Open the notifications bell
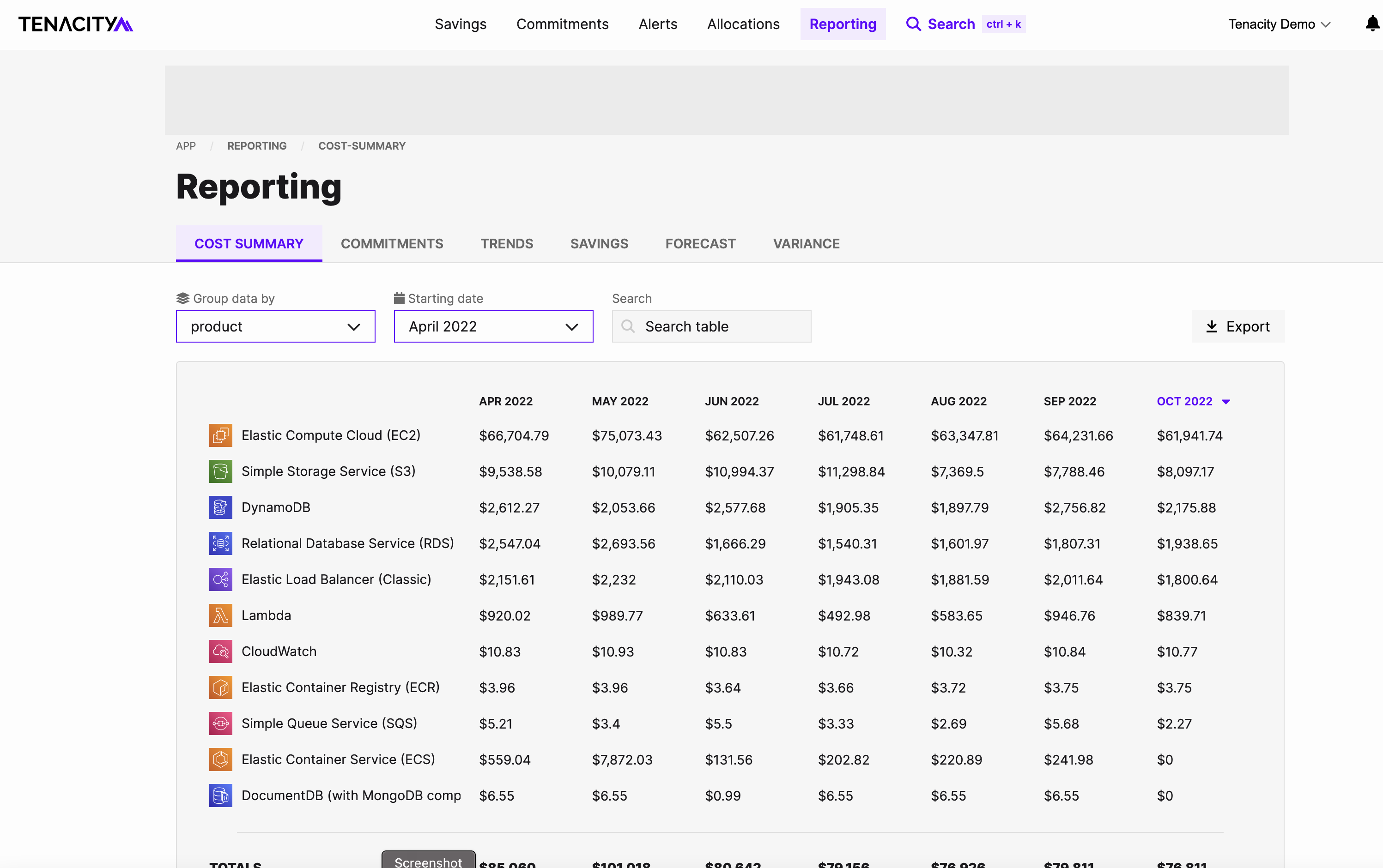This screenshot has width=1383, height=868. [x=1372, y=24]
